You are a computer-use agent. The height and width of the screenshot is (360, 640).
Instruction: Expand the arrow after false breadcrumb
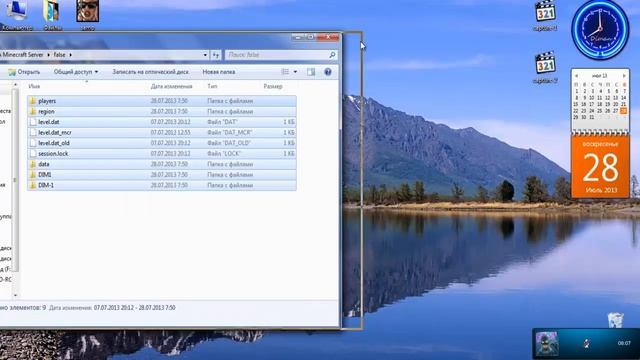[70, 55]
